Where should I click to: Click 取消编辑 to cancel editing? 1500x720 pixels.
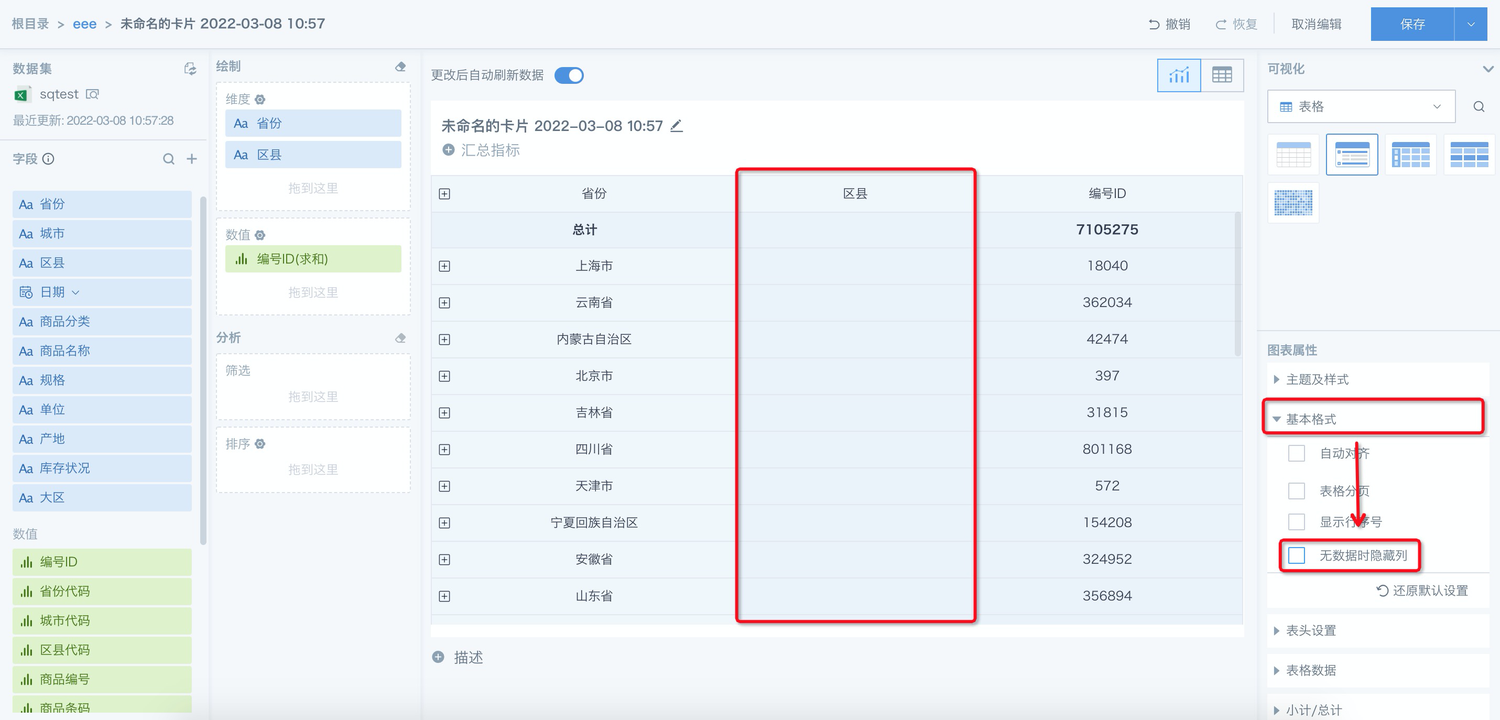pyautogui.click(x=1316, y=24)
